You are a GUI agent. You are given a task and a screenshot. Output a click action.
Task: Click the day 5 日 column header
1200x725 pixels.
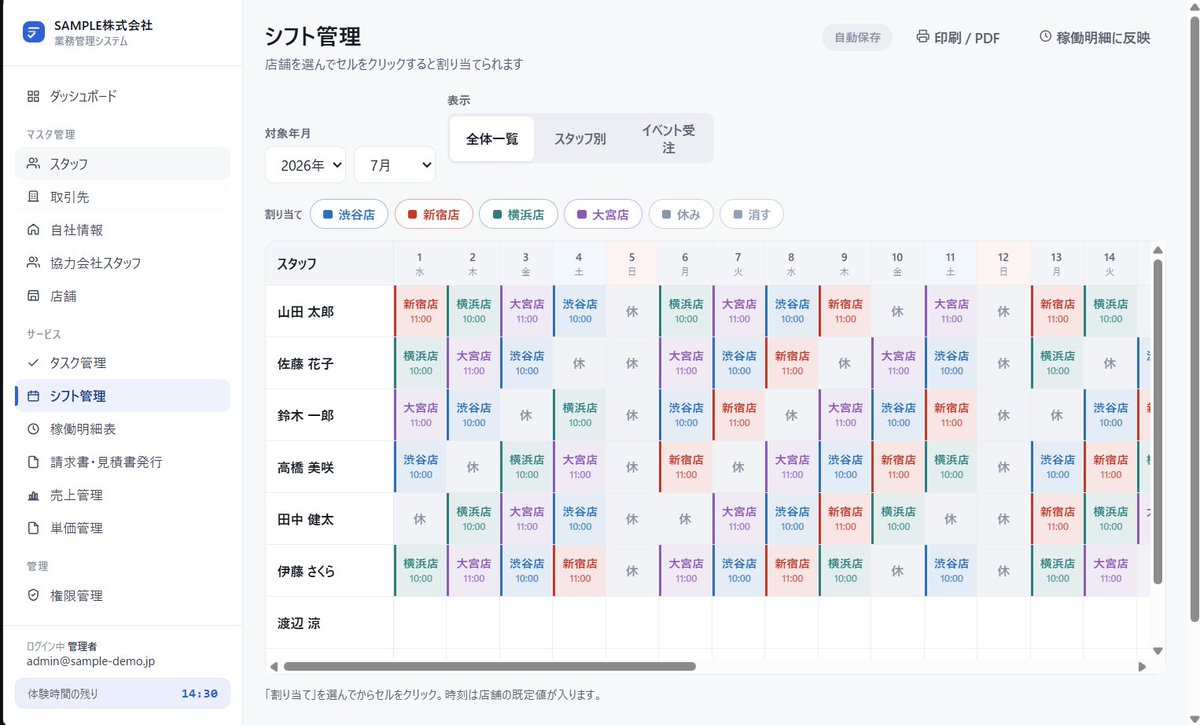click(x=632, y=263)
